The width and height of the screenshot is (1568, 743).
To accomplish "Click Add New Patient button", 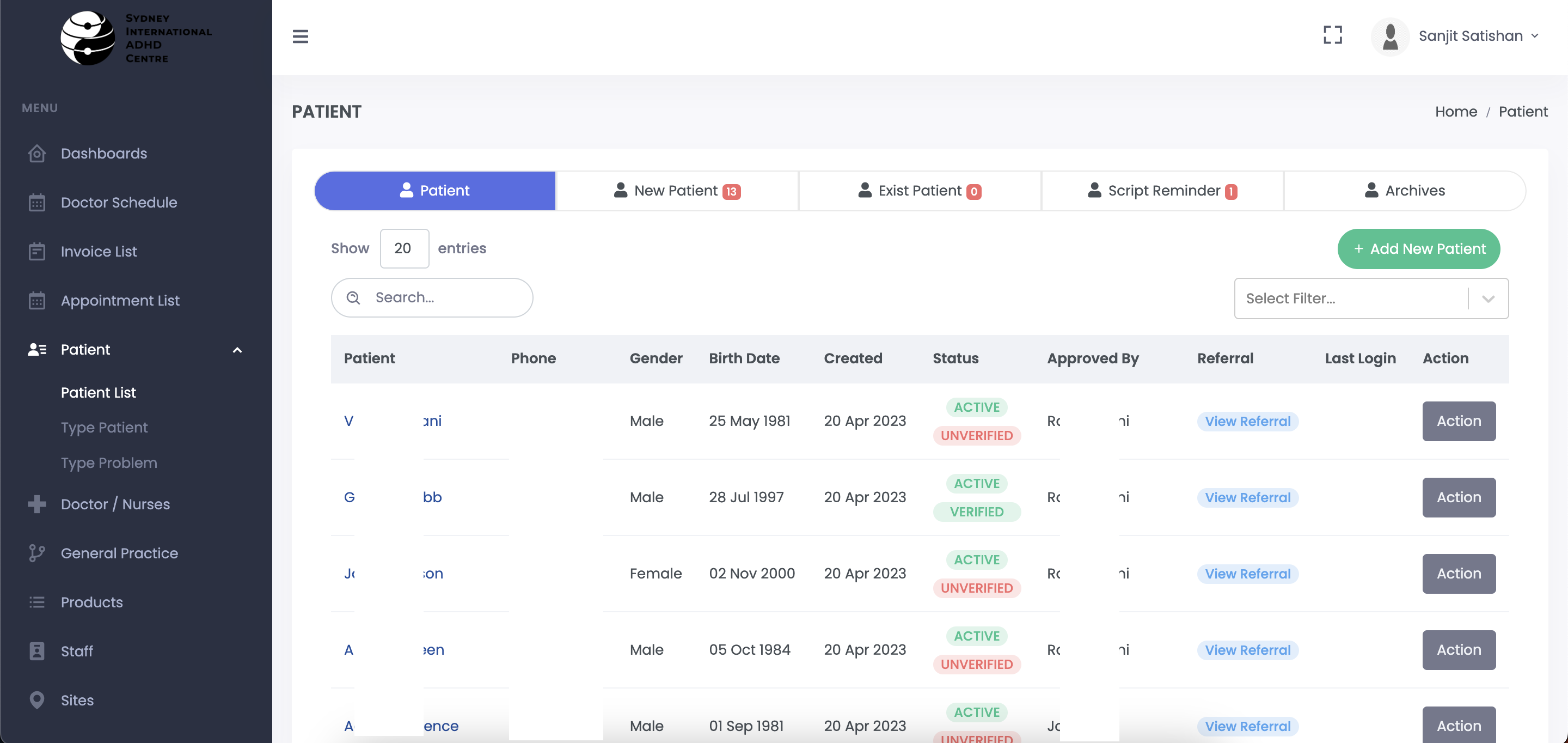I will [x=1418, y=248].
